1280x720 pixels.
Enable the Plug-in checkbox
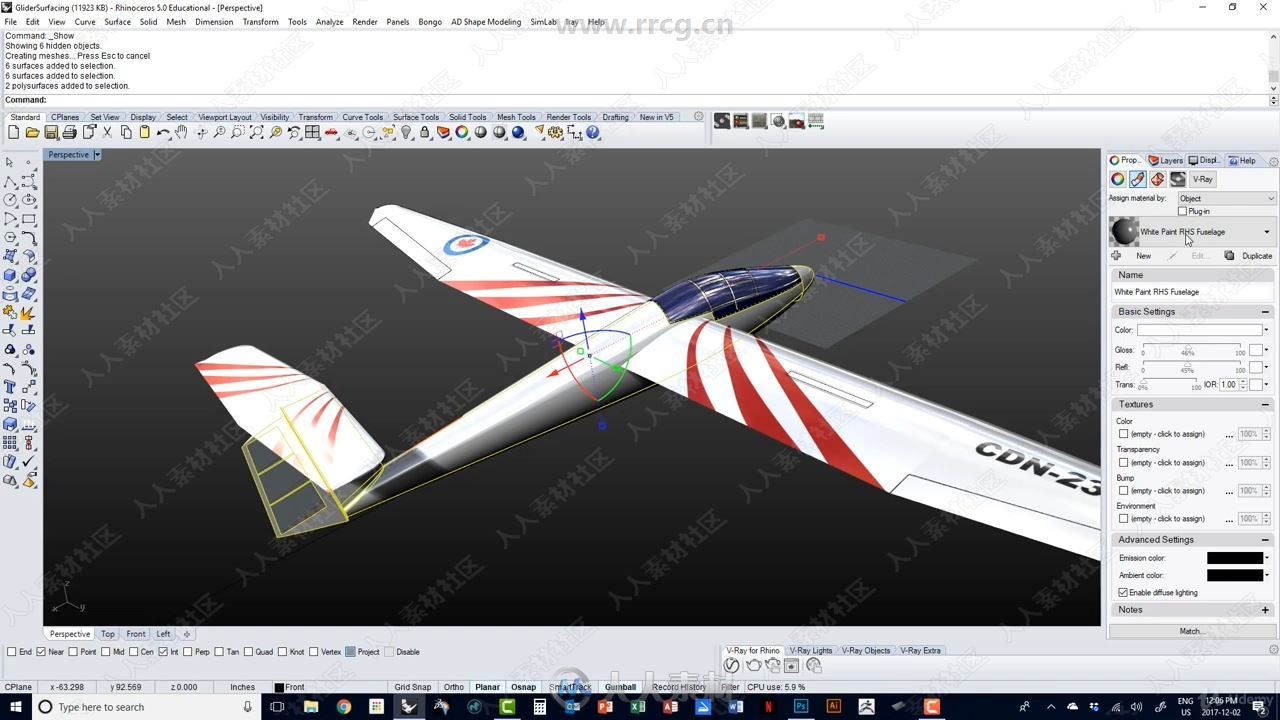[1182, 211]
